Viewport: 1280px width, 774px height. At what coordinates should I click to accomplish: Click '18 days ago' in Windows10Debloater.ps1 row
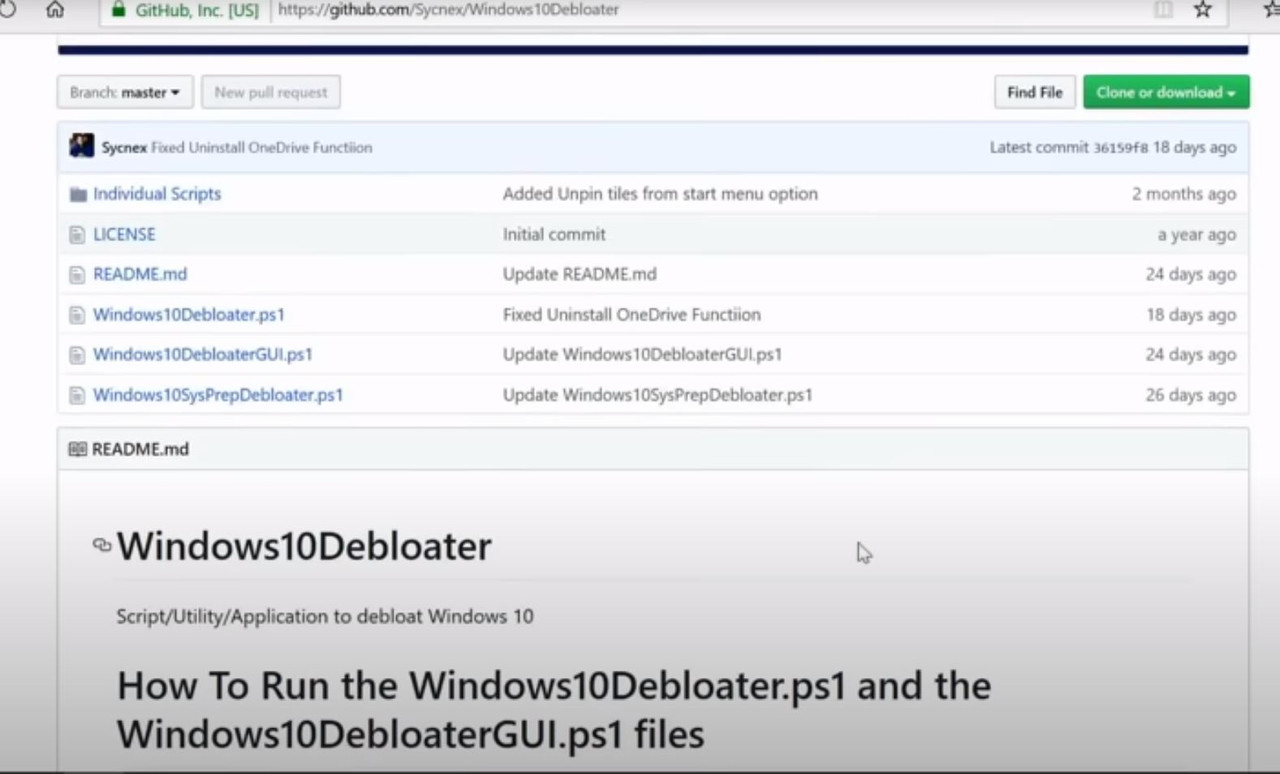click(x=1191, y=314)
